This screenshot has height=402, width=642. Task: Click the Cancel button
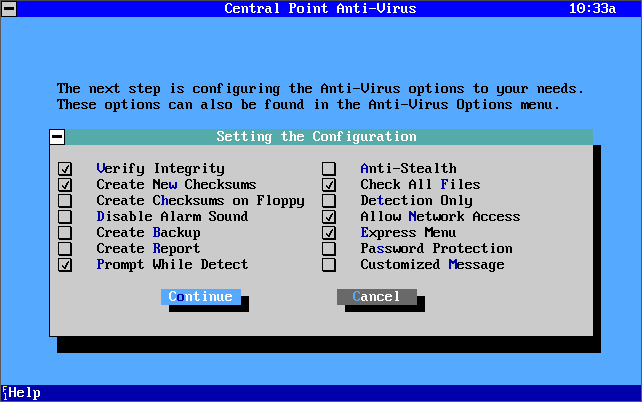click(x=376, y=297)
